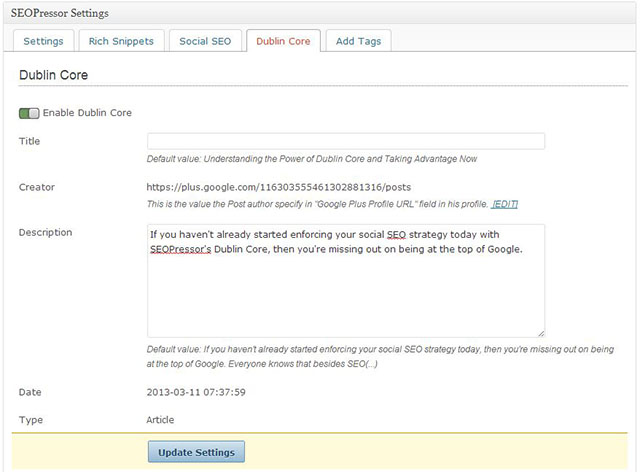Click into the Title input field
640x472 pixels.
click(x=346, y=141)
